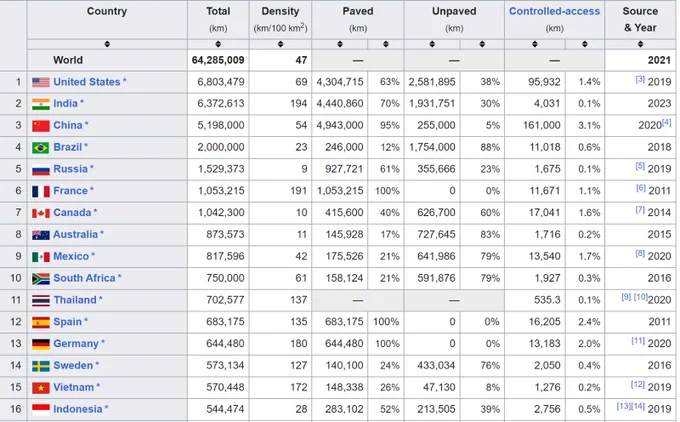This screenshot has height=422, width=680.
Task: Open the France country link
Action: [71, 191]
